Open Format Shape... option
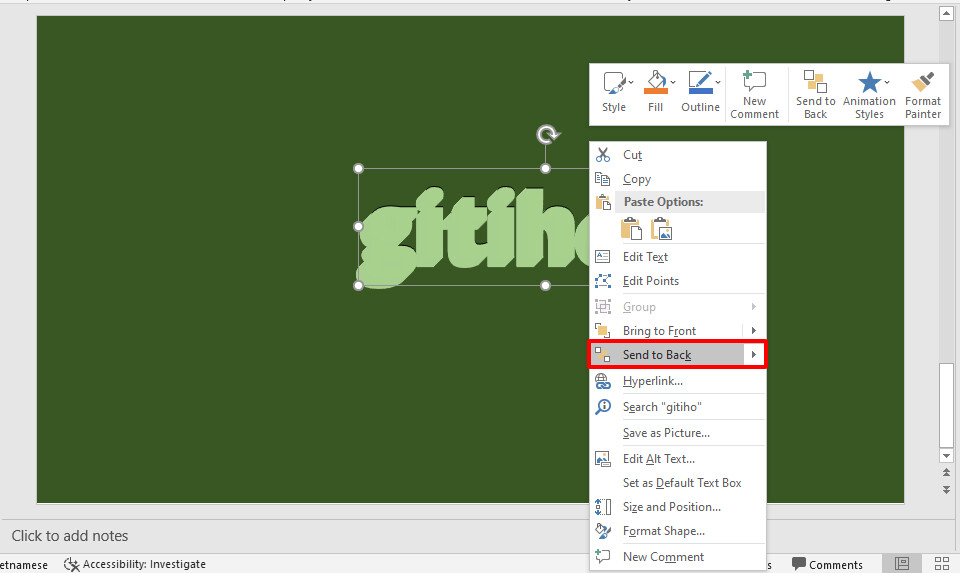The image size is (960, 573). (678, 531)
